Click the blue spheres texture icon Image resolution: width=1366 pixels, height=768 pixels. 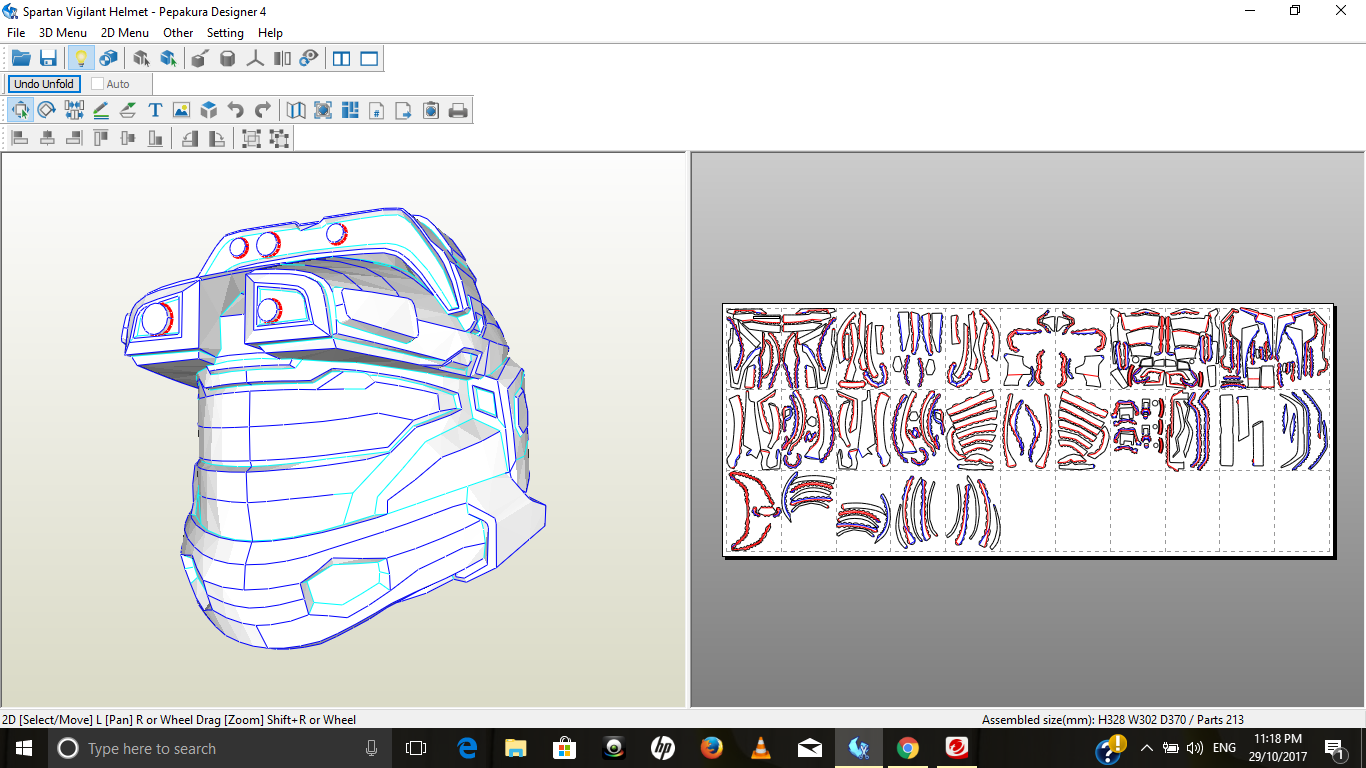(108, 59)
